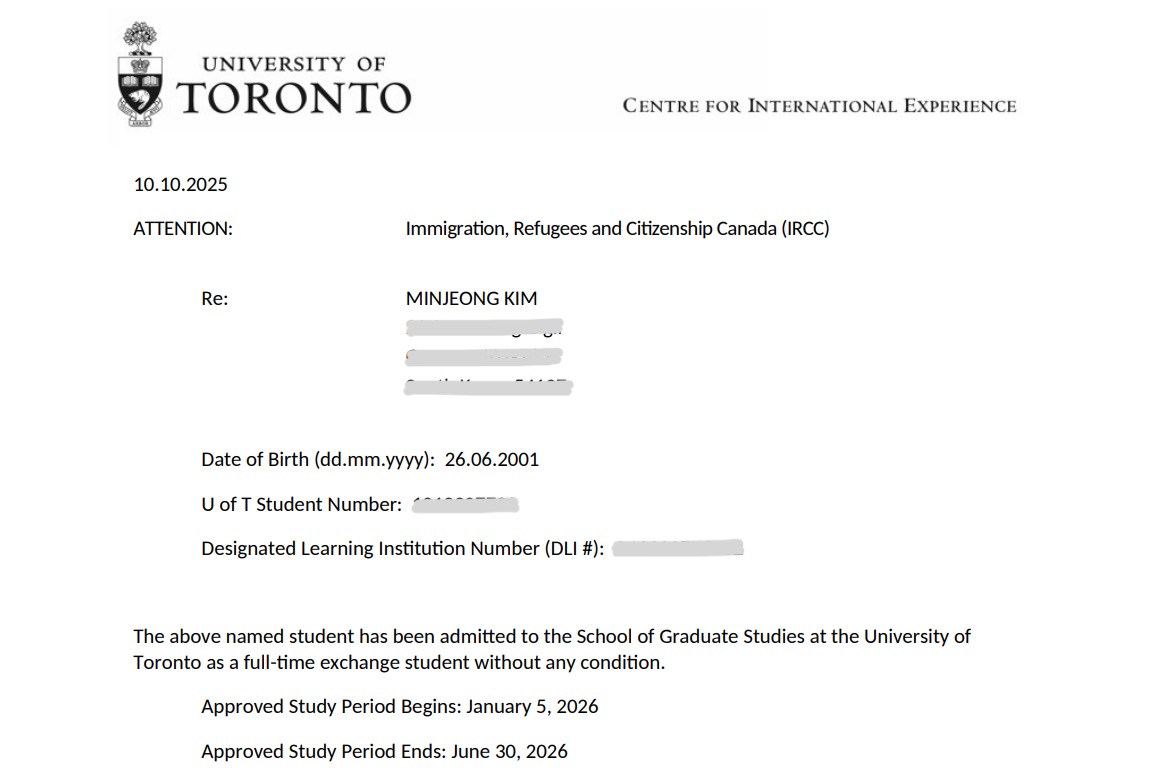This screenshot has height=780, width=1151.
Task: Click the Date of Birth label
Action: 318,460
